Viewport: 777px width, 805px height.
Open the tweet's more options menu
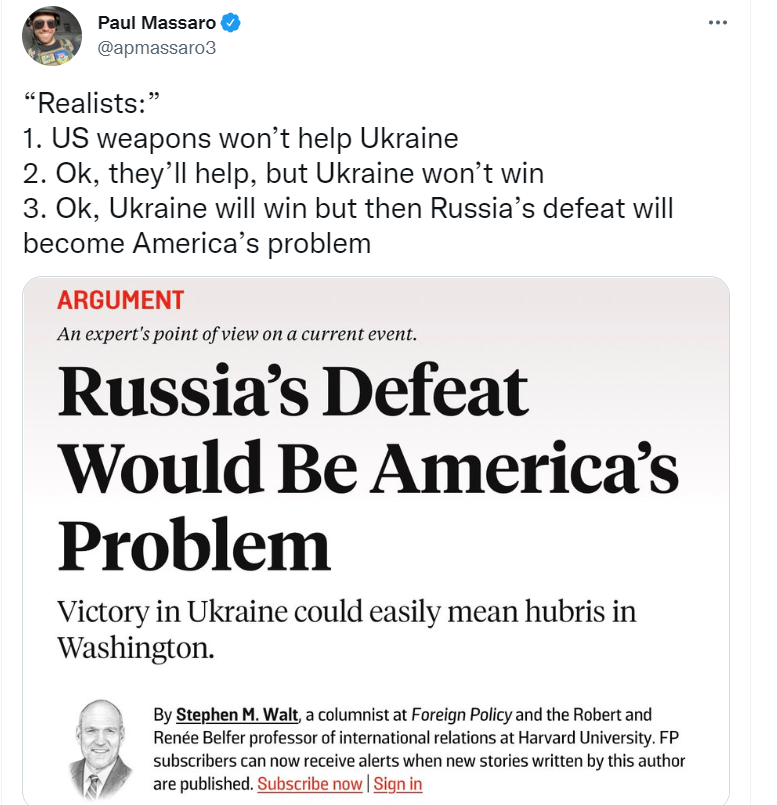point(717,23)
